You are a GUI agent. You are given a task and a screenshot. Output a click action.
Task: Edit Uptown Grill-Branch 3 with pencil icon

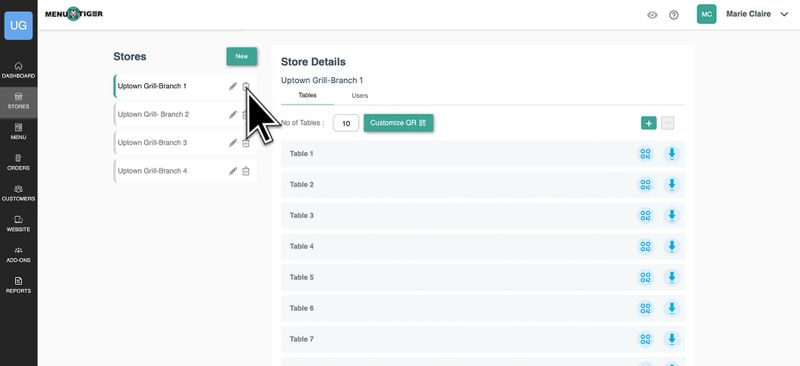tap(233, 143)
